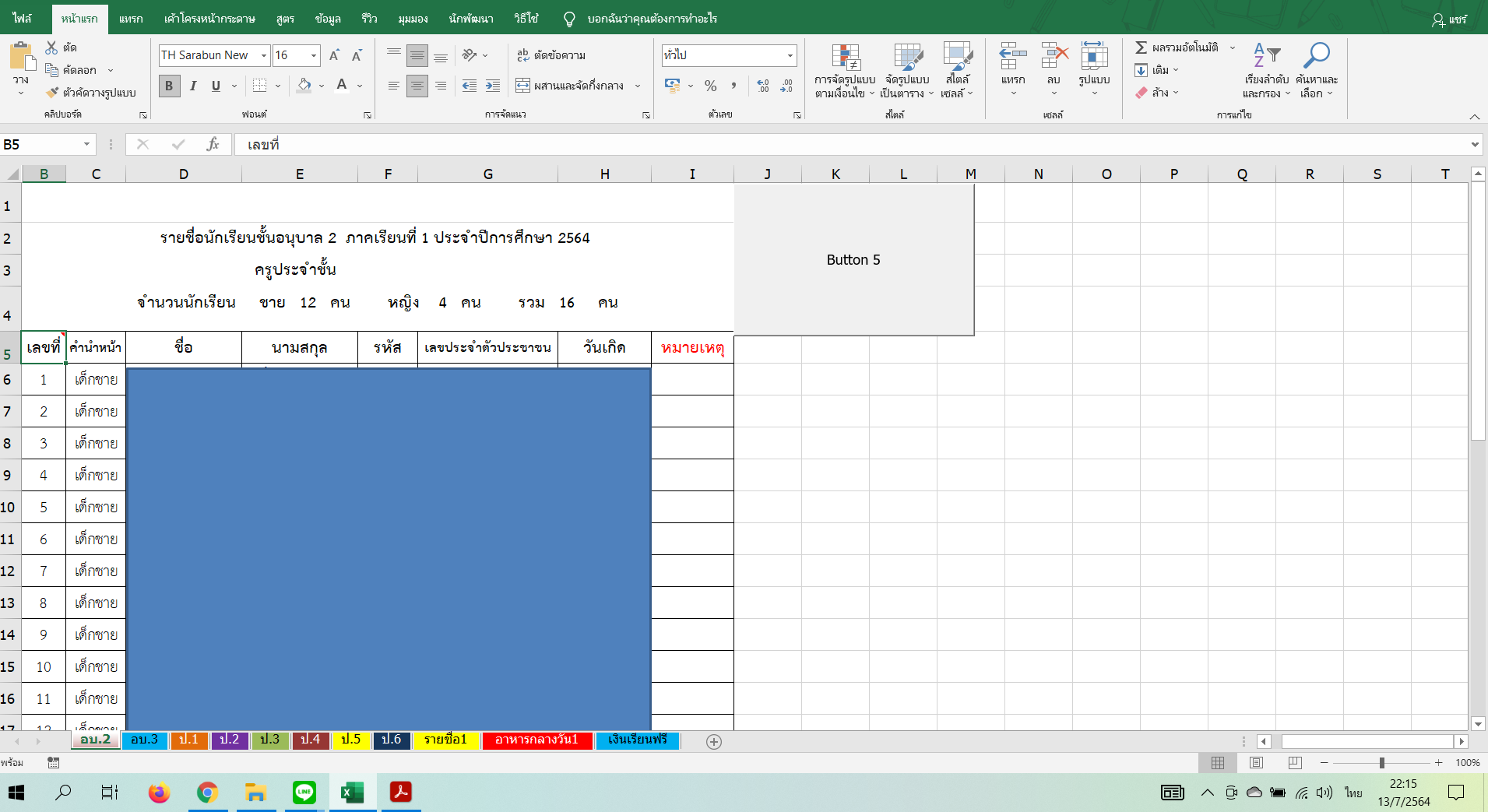Screen dimensions: 1488x812
Task: Collapse the ribbon
Action: click(1475, 116)
